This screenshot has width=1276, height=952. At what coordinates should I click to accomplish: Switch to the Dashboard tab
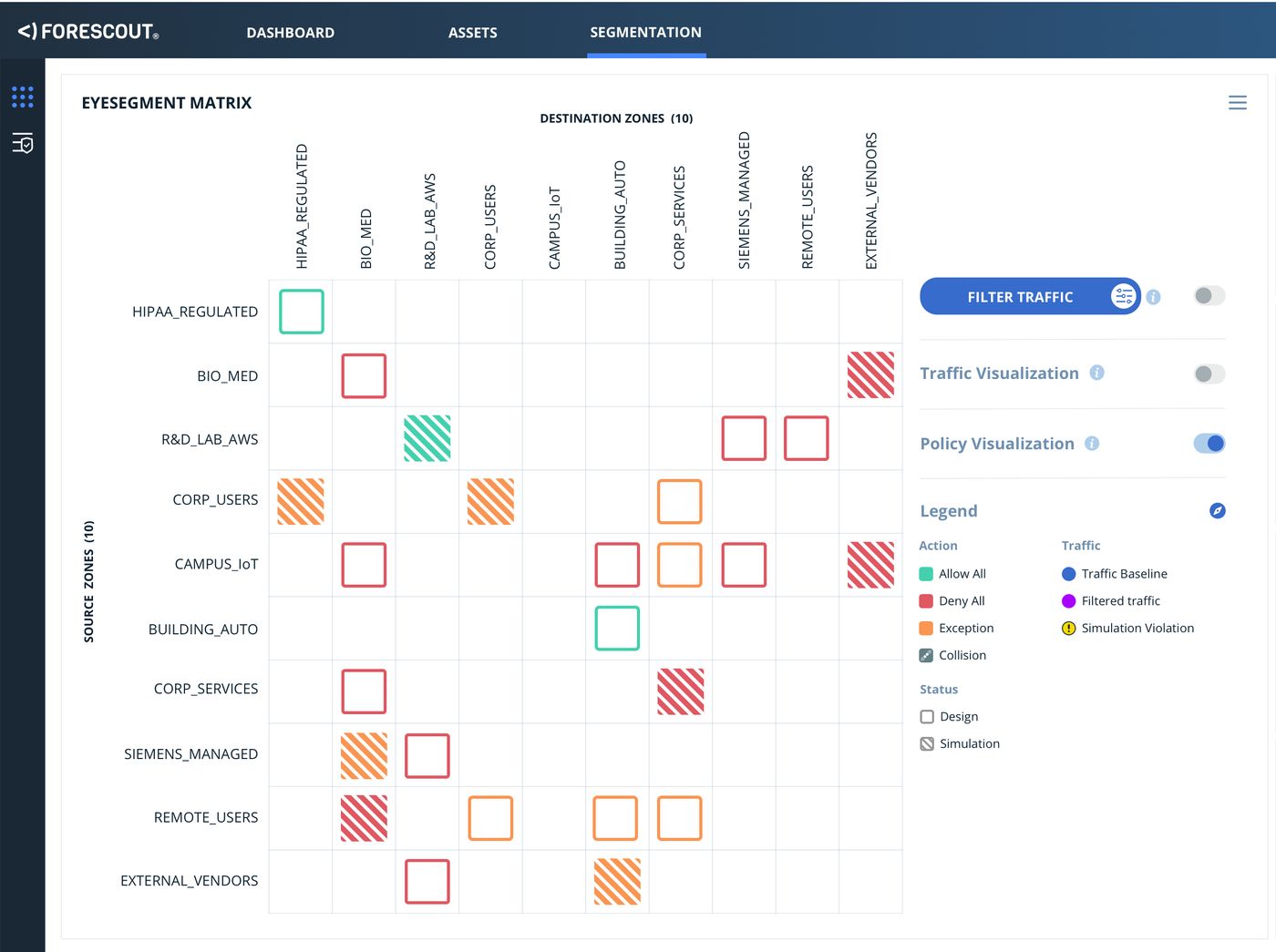[x=290, y=33]
